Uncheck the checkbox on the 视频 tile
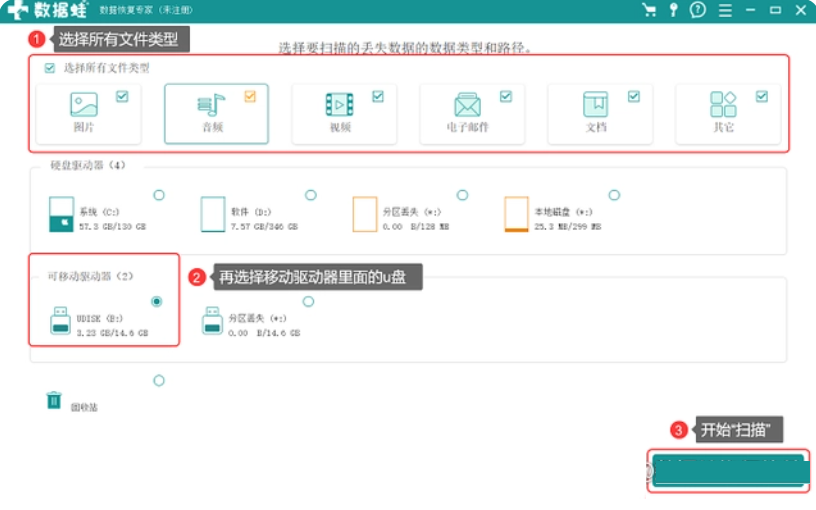The width and height of the screenshot is (816, 510). click(378, 96)
